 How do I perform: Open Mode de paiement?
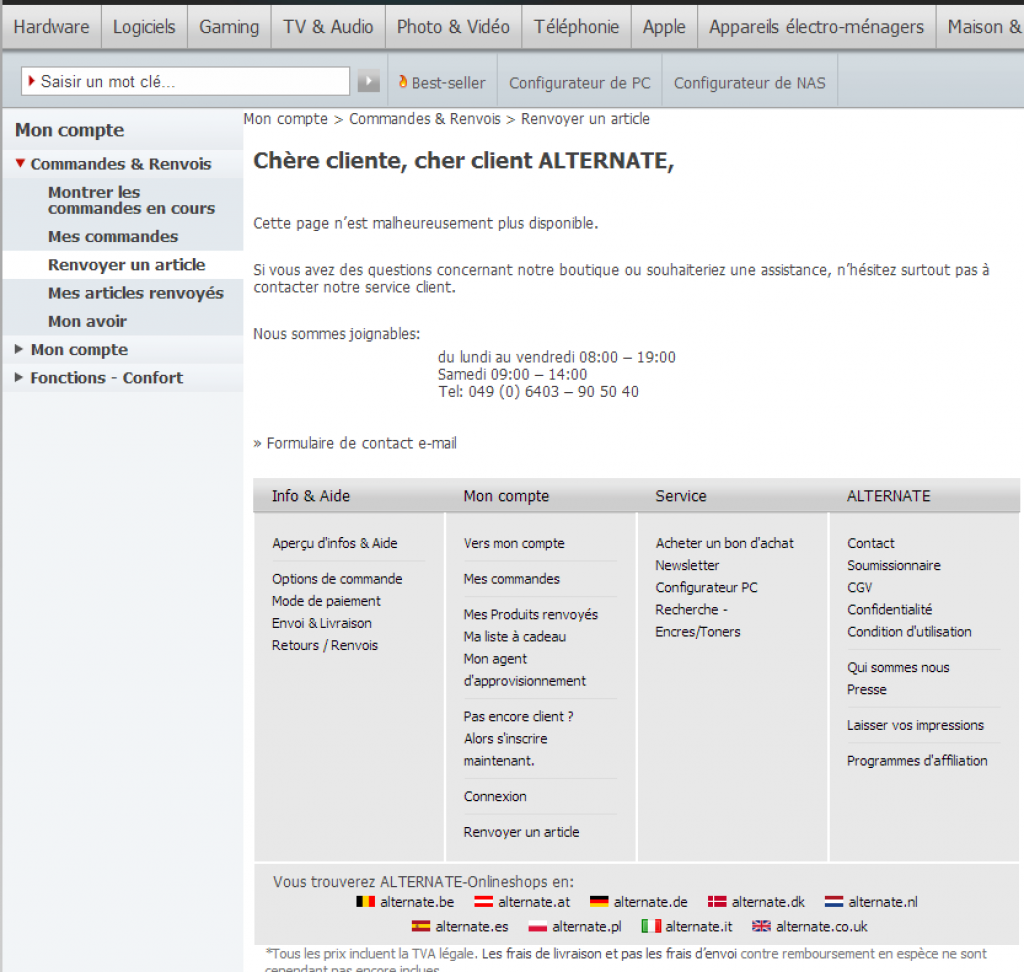tap(326, 601)
